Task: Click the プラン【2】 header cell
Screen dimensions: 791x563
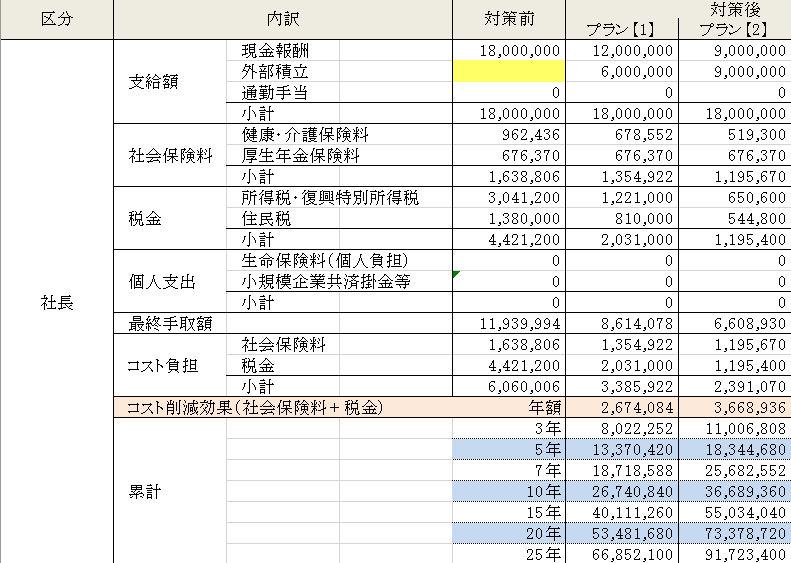Action: [734, 30]
